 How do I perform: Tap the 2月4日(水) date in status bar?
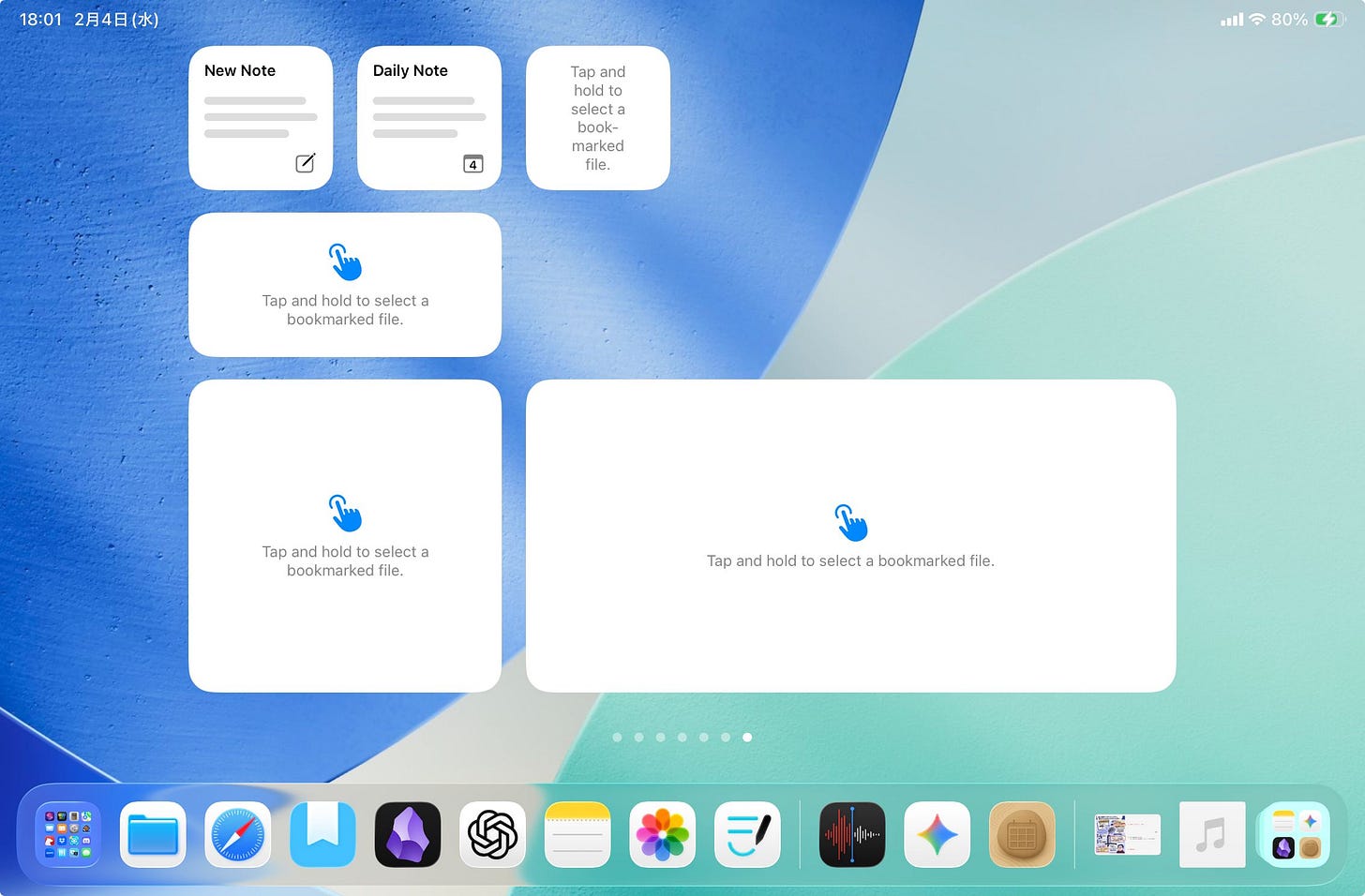coord(116,19)
